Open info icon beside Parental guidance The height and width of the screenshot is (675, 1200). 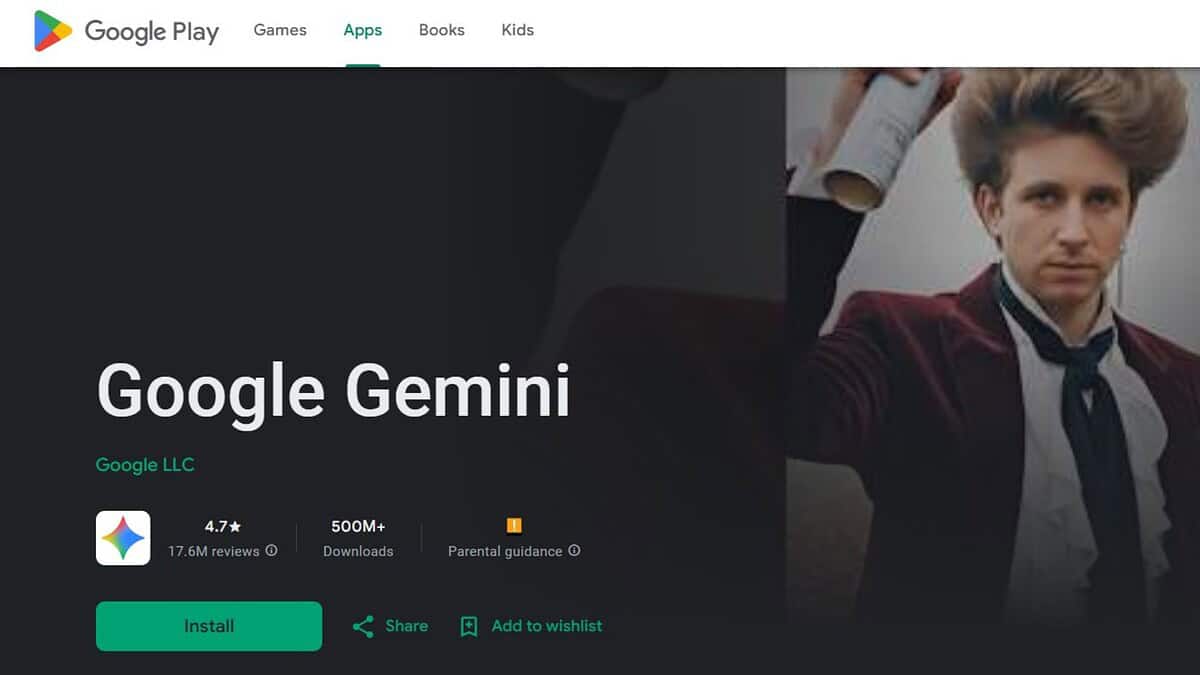[574, 551]
